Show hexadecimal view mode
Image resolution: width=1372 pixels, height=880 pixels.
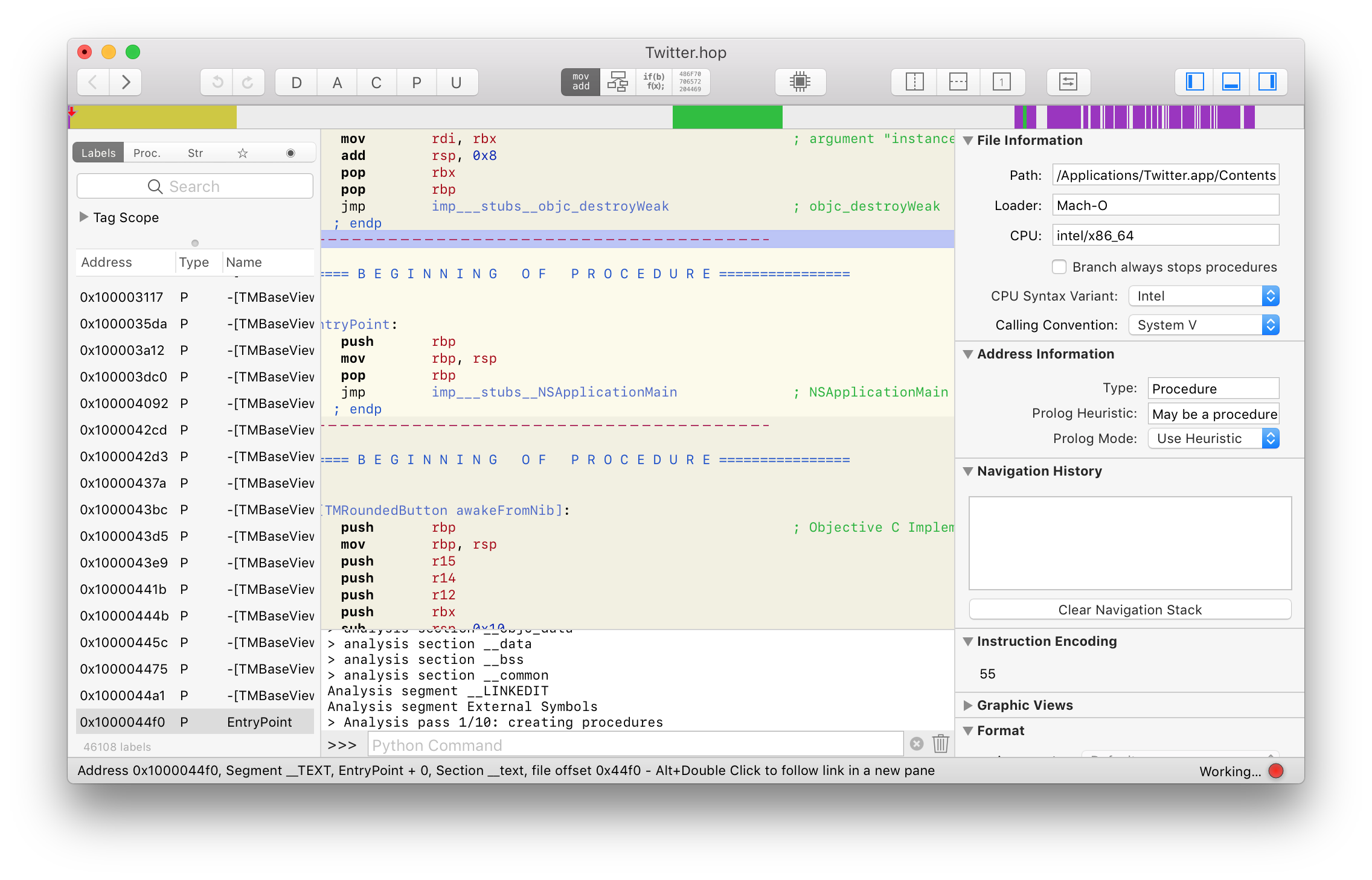(x=690, y=82)
